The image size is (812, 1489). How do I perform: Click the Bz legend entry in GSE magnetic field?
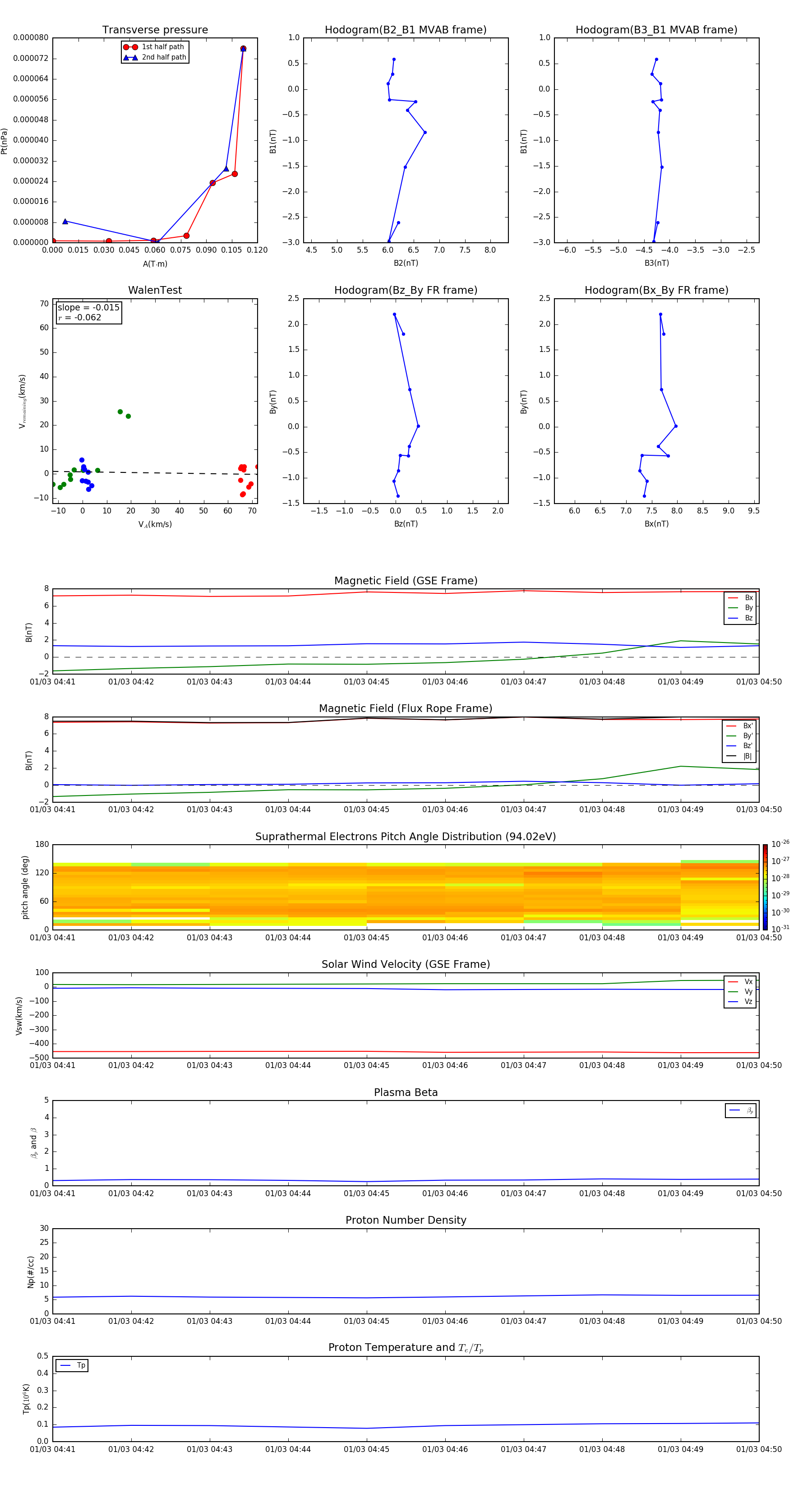coord(740,619)
